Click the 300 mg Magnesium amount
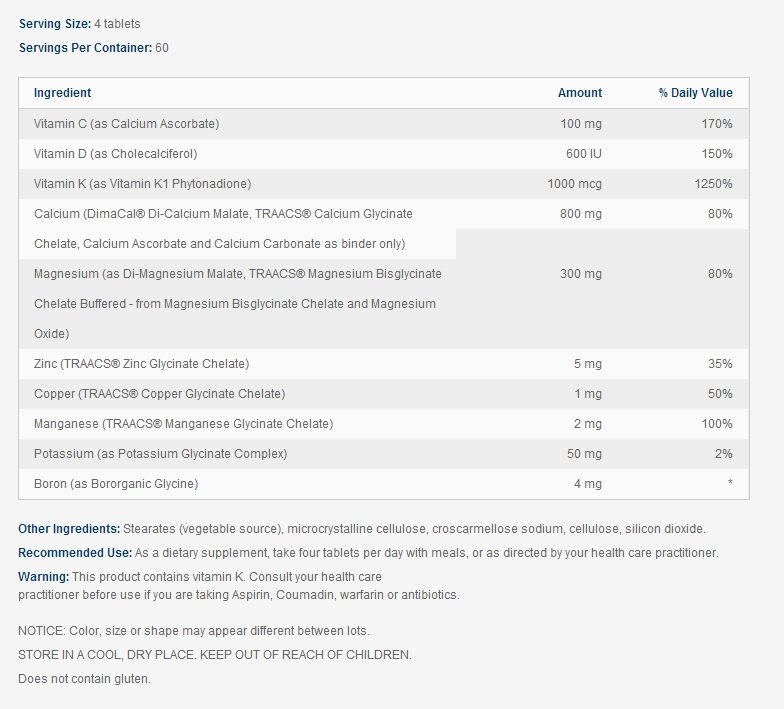 pos(582,274)
